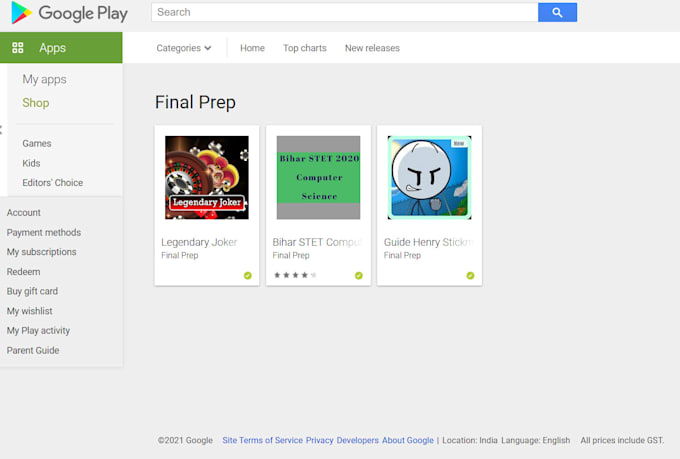
Task: Open Guide Henry Stickman app thumbnail
Action: click(x=429, y=177)
